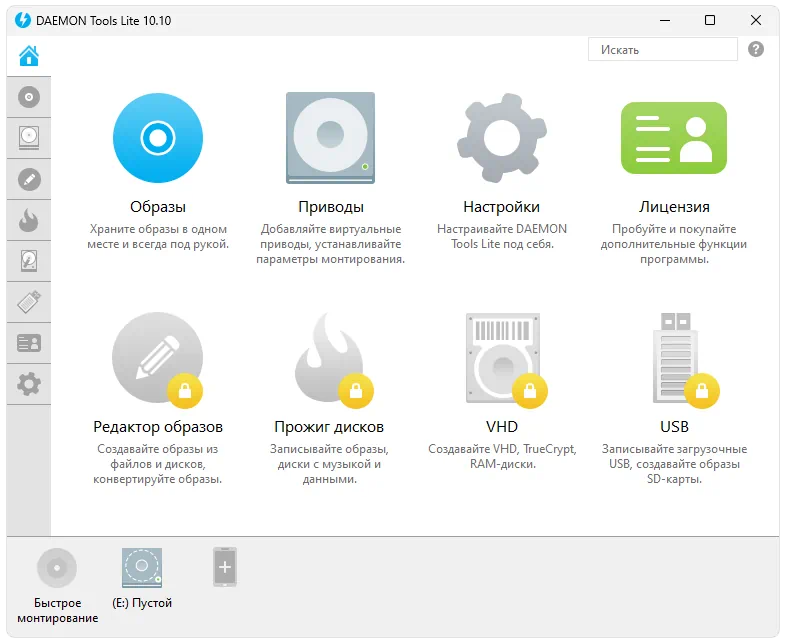This screenshot has height=643, width=785.
Task: Click the Быстрое монтирование label
Action: click(x=58, y=610)
